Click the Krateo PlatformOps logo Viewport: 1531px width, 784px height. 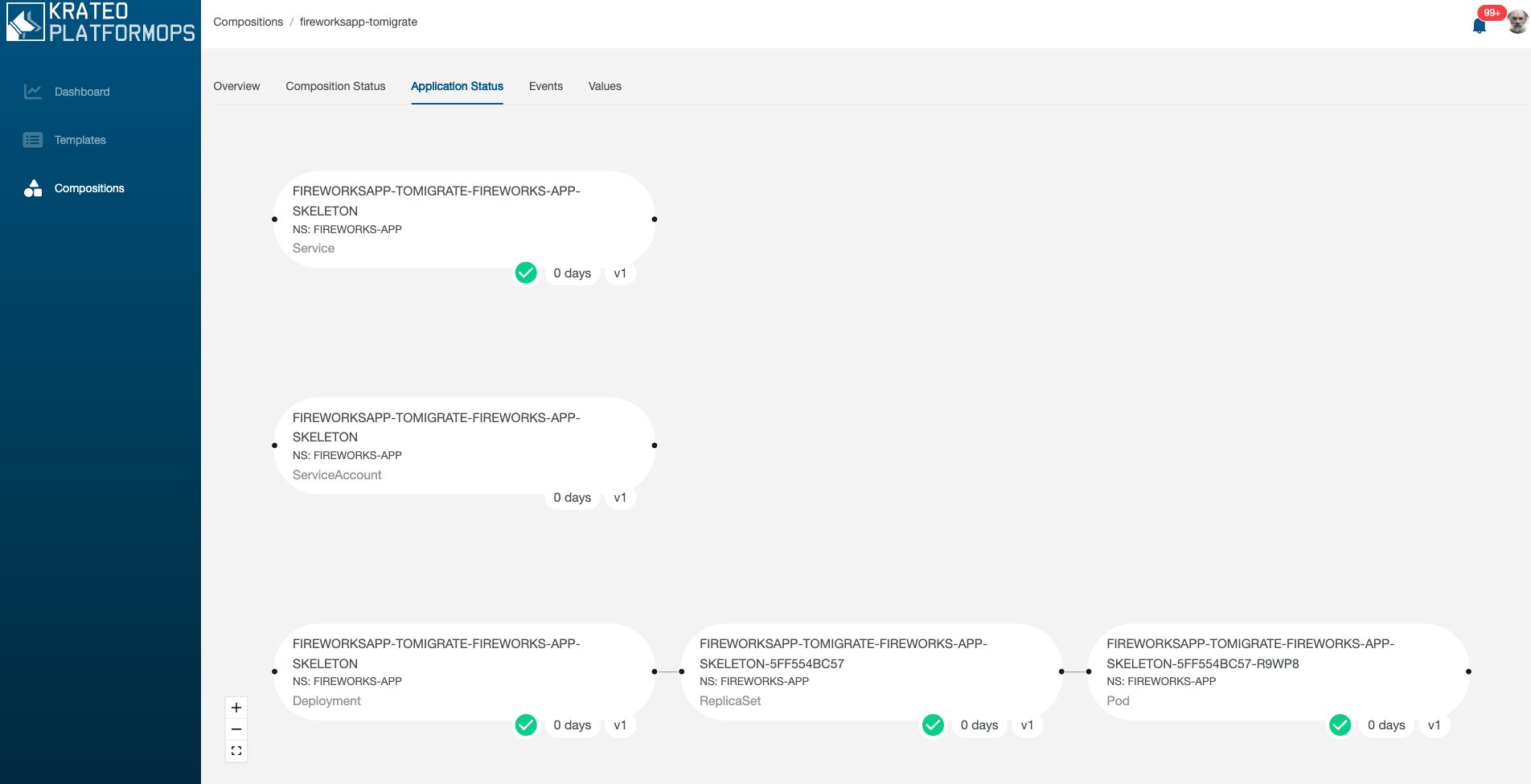tap(101, 22)
